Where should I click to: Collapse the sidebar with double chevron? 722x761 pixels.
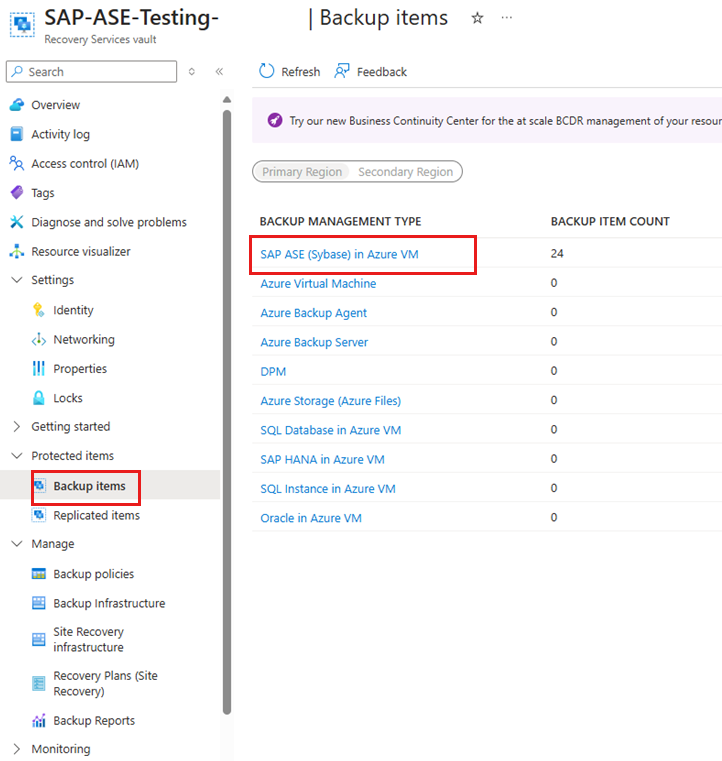(219, 72)
